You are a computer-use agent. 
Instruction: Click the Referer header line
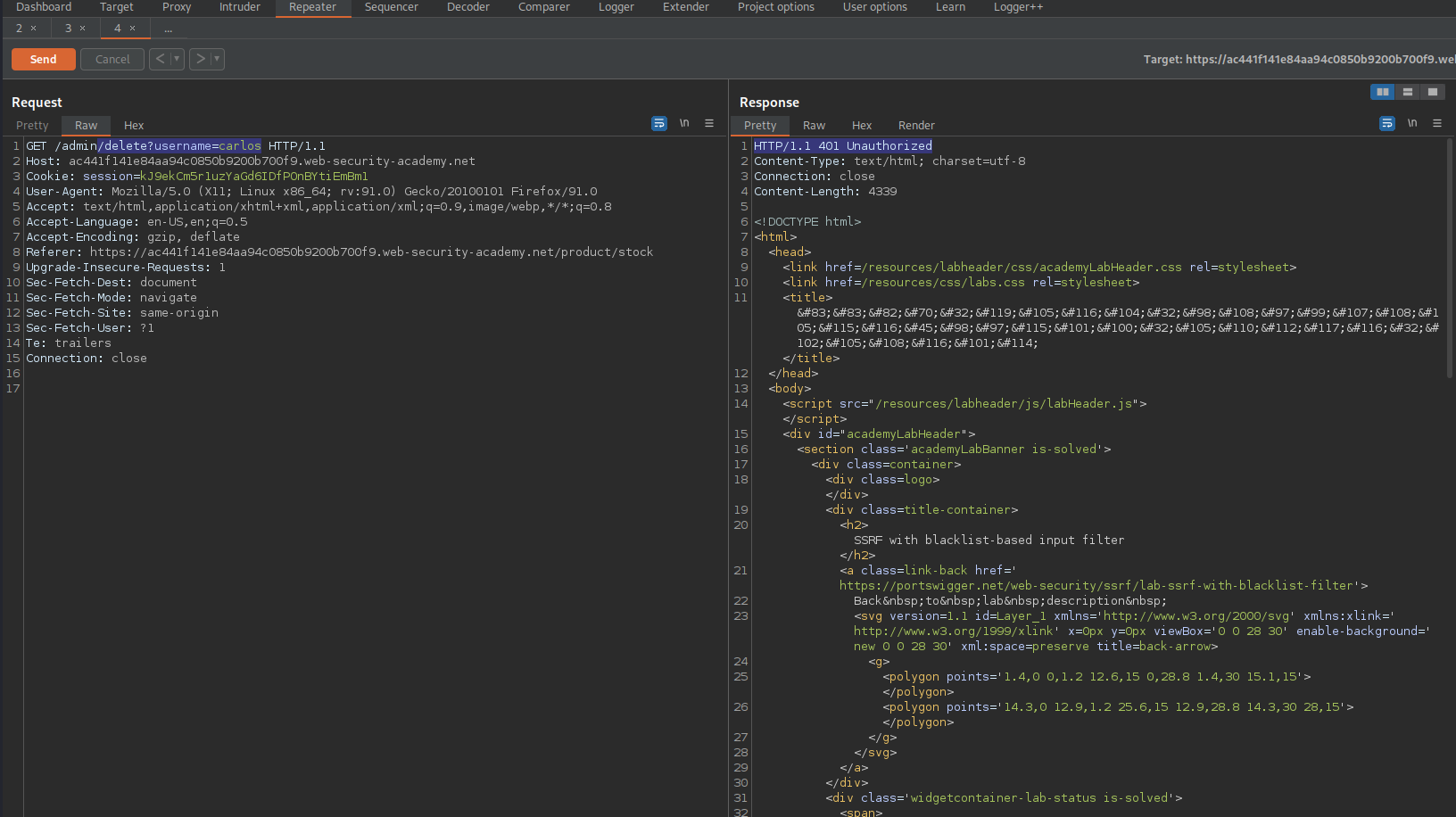pos(340,252)
